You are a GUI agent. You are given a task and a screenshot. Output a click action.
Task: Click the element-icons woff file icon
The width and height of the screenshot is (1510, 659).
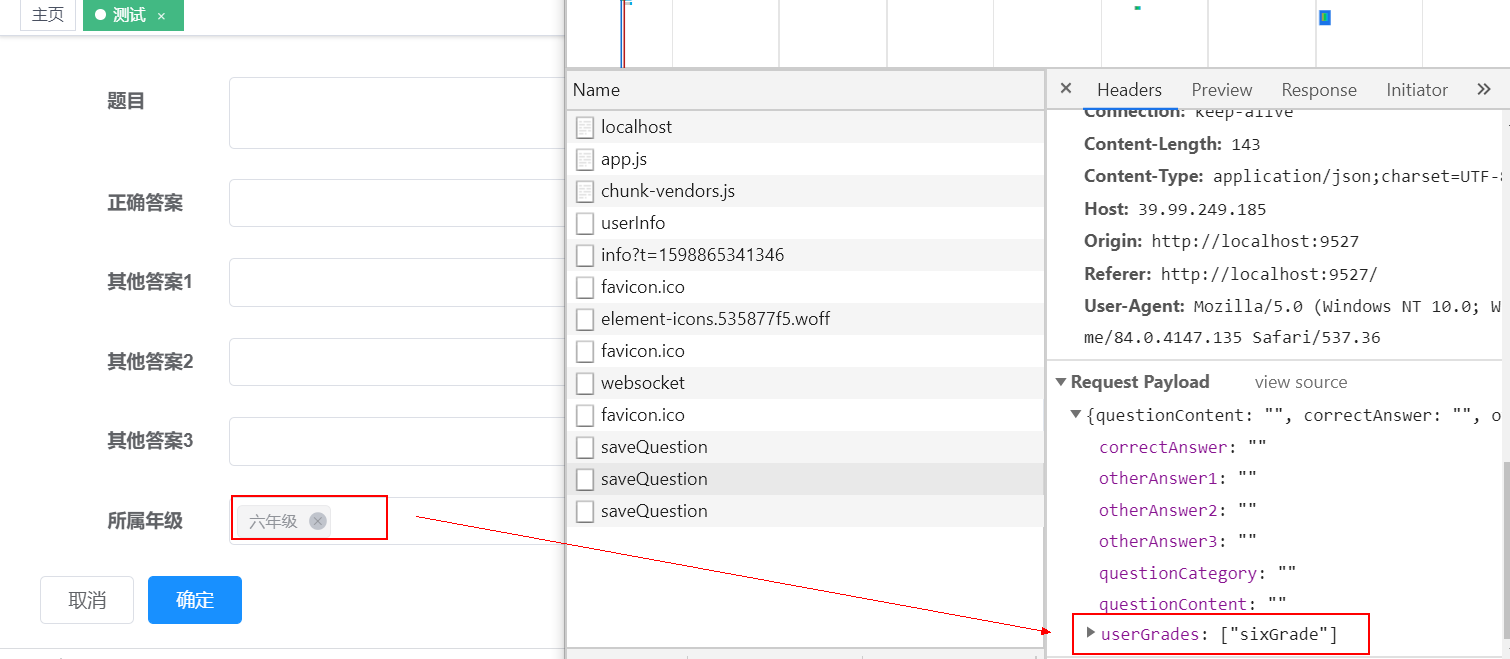[x=585, y=319]
